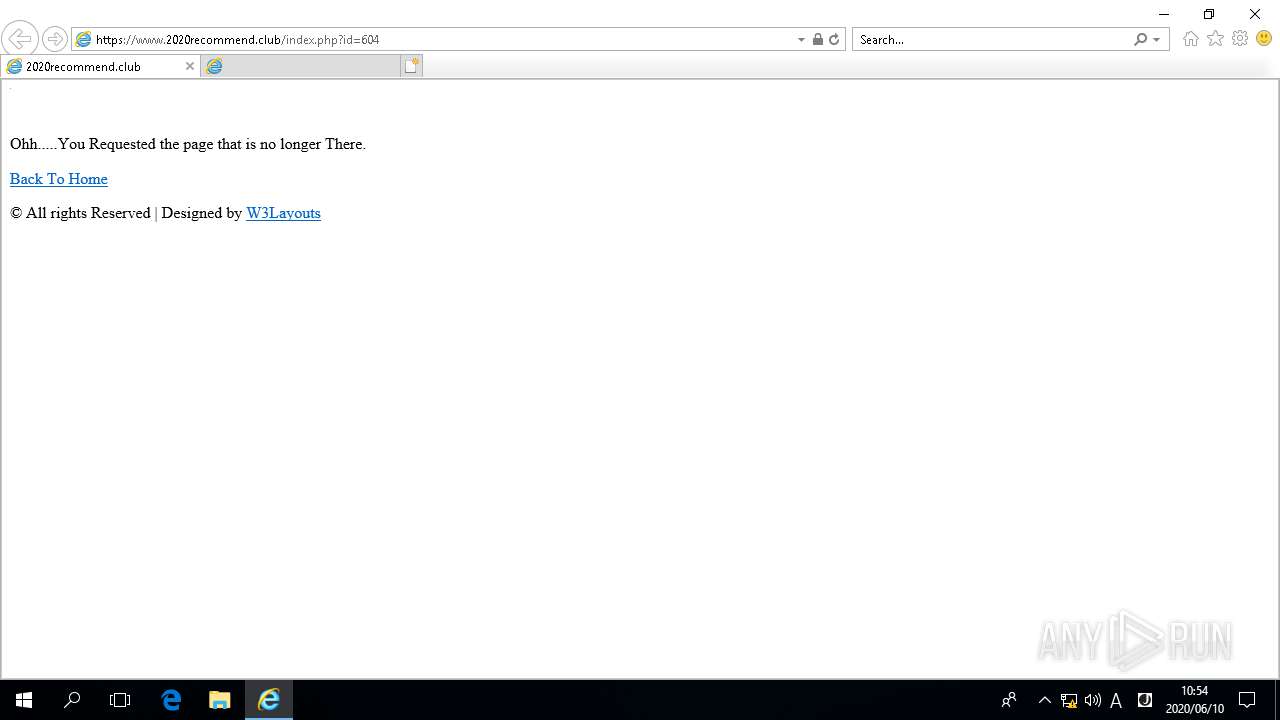Click the IME language tray icon
Screen dimensions: 1280x720
tap(1145, 700)
